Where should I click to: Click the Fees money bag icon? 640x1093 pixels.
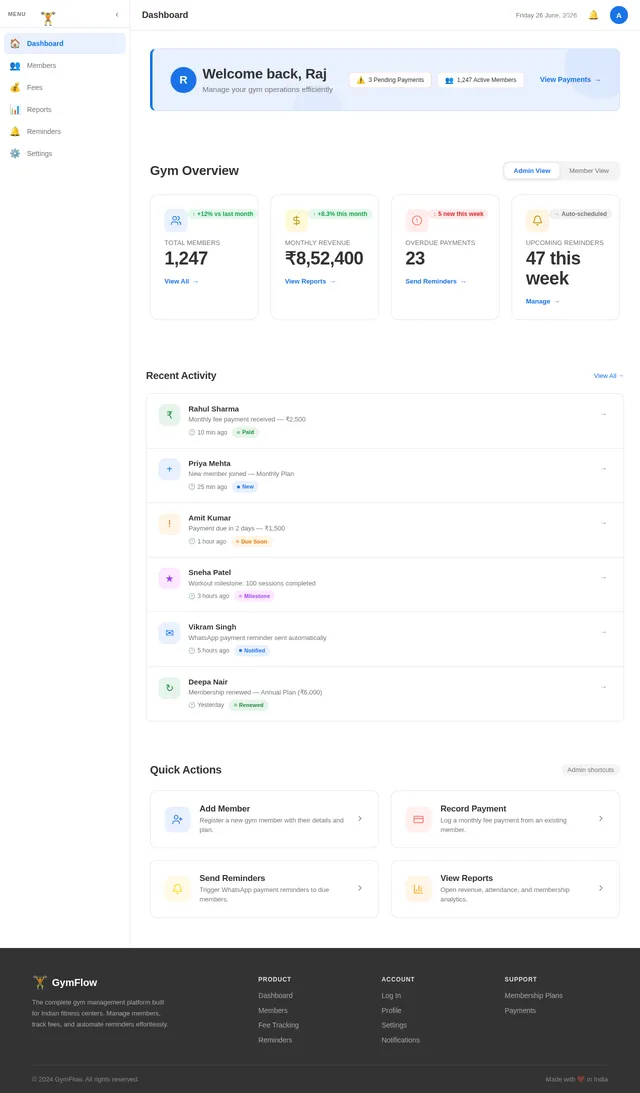point(15,87)
